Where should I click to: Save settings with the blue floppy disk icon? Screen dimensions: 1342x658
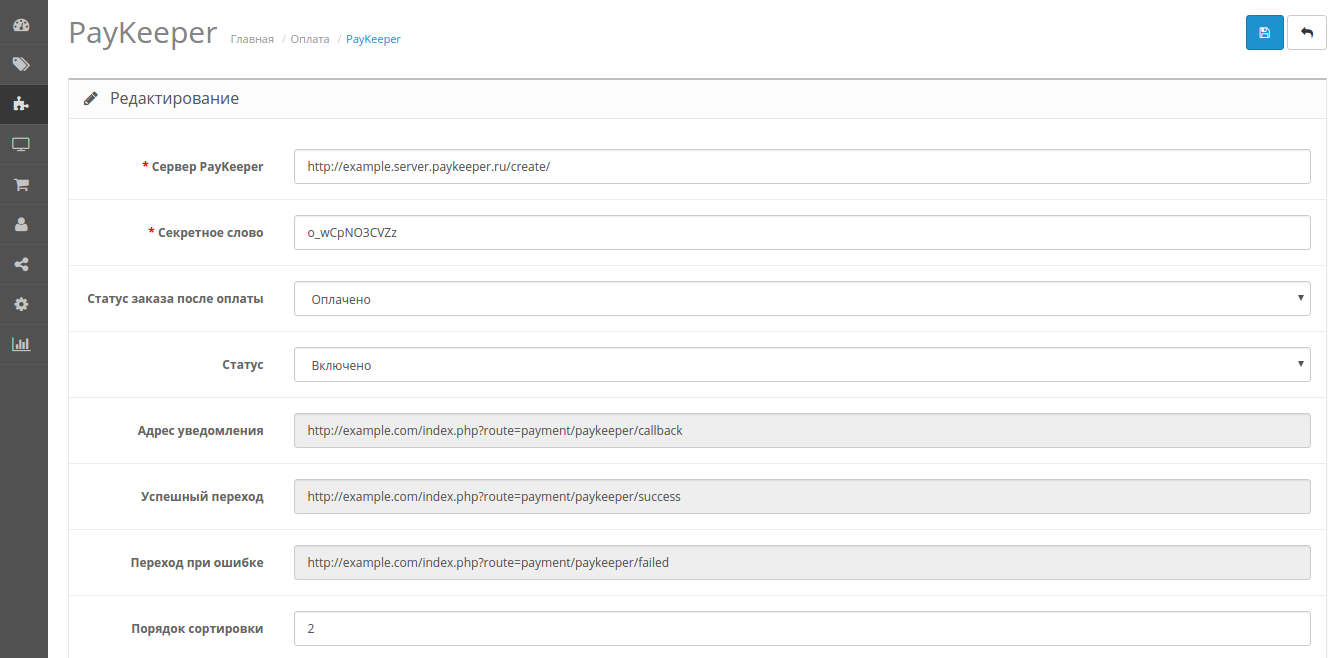click(x=1264, y=32)
